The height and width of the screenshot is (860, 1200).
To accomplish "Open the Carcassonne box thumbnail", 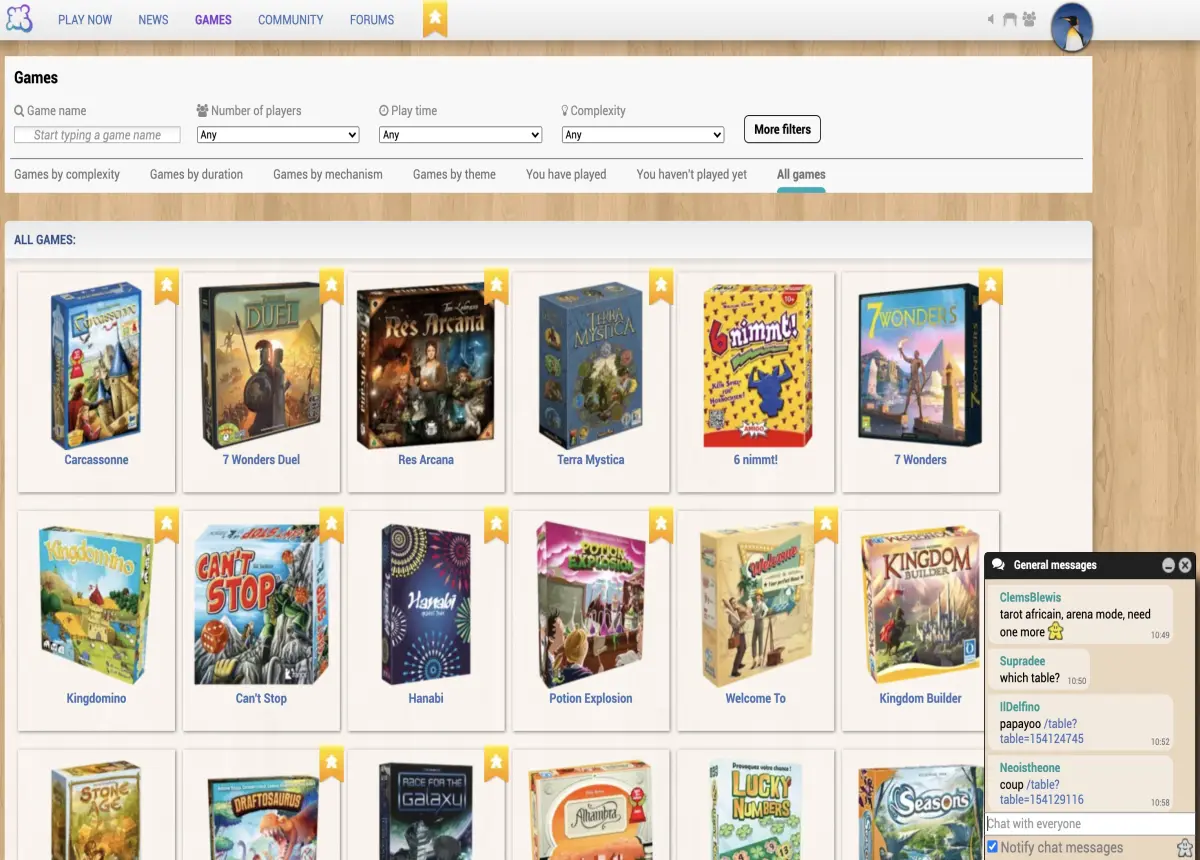I will 97,365.
